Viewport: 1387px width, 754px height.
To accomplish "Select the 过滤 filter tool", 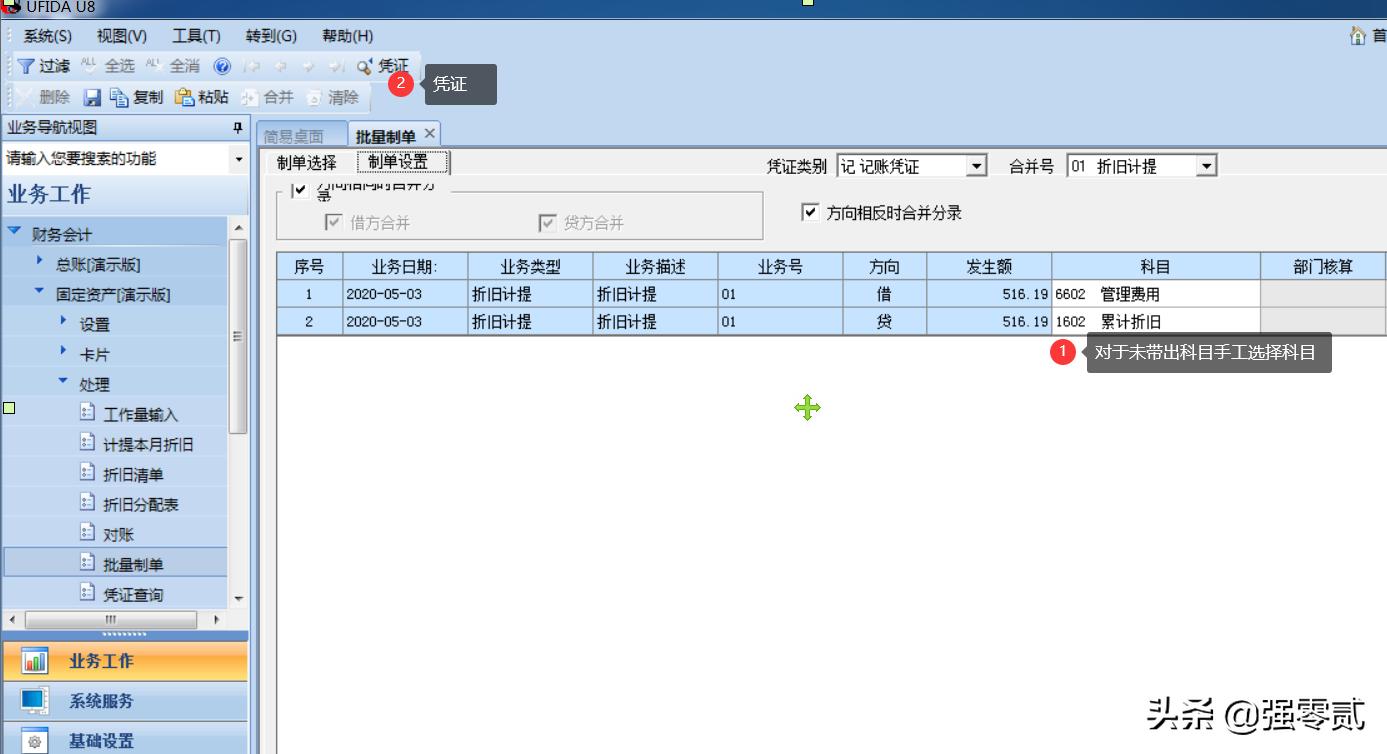I will tap(45, 66).
